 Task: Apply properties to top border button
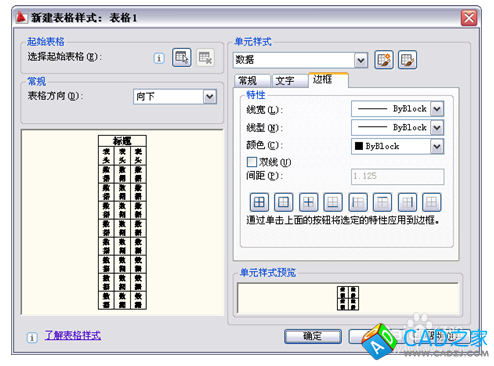click(382, 202)
